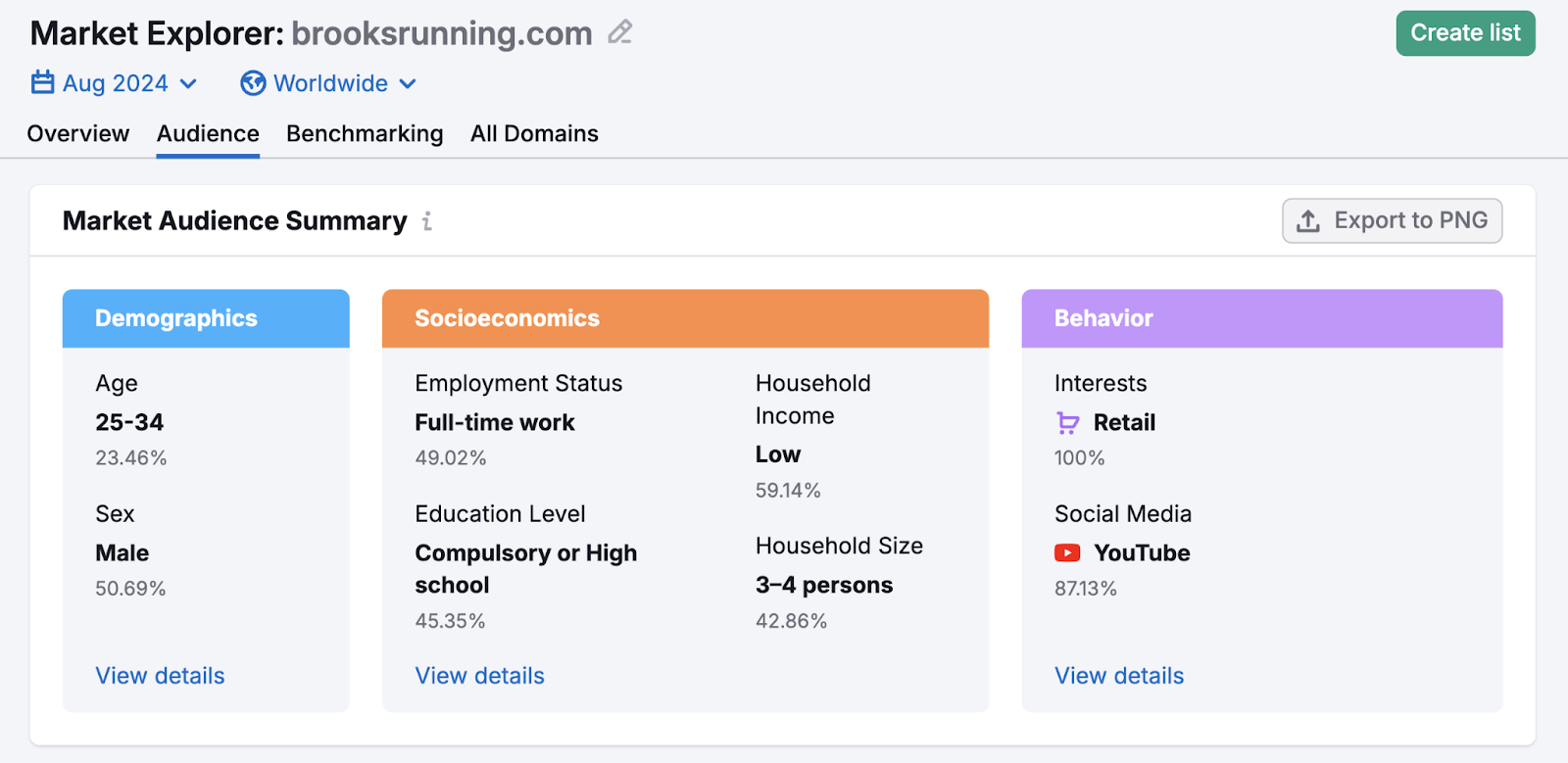Image resolution: width=1568 pixels, height=763 pixels.
Task: Click the Behavior card header
Action: [1262, 318]
